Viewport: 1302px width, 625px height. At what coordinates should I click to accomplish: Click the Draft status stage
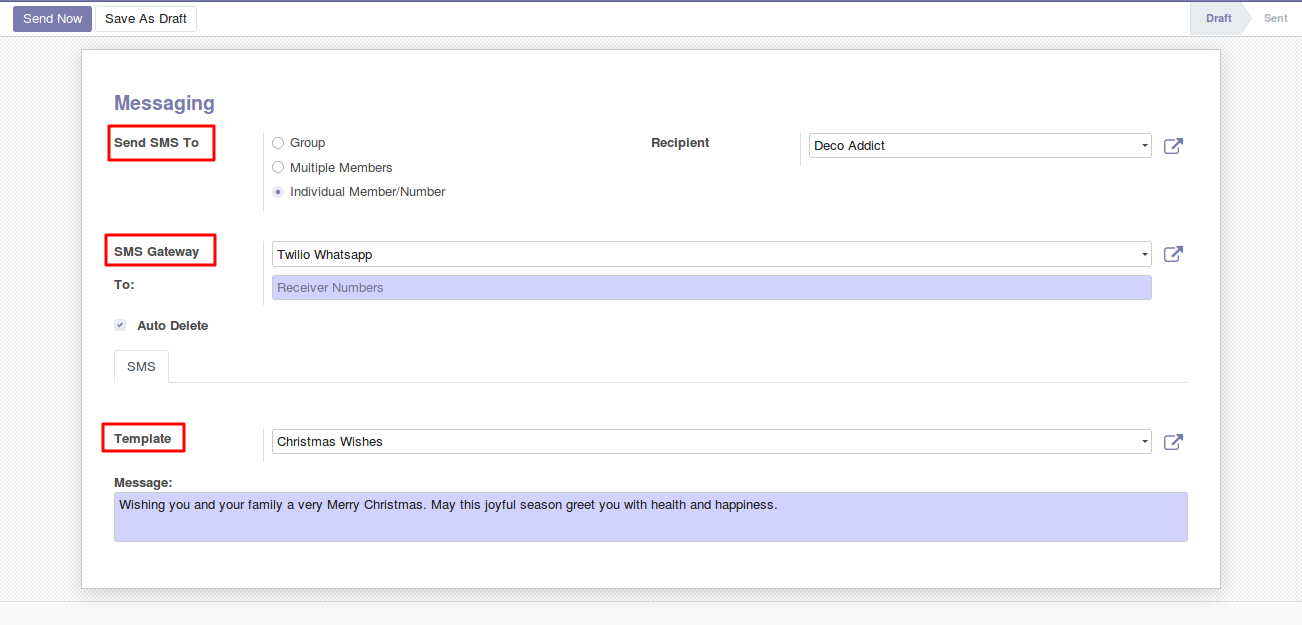click(1218, 18)
